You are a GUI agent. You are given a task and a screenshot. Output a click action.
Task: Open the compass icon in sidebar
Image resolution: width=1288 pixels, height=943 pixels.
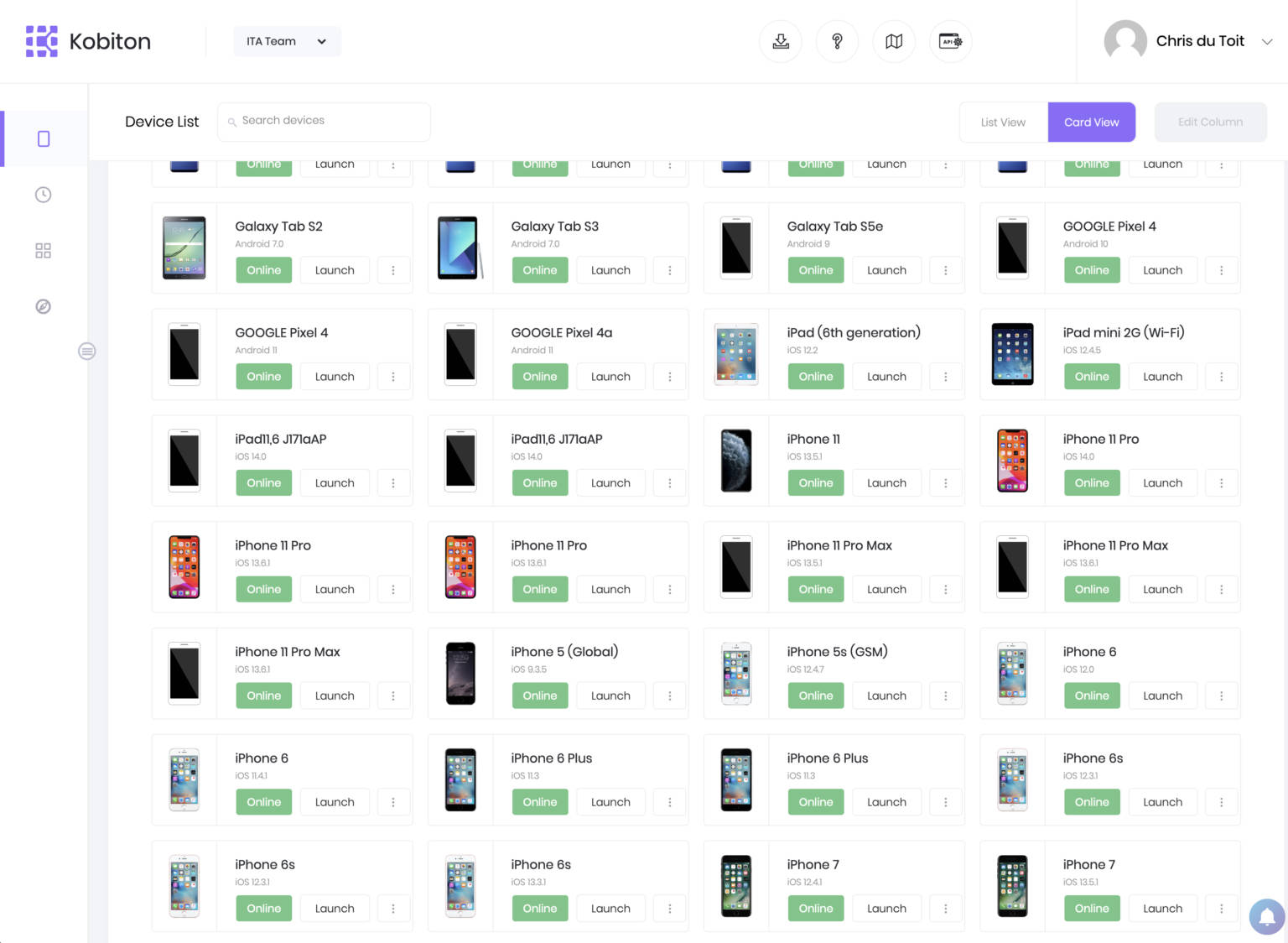tap(44, 306)
